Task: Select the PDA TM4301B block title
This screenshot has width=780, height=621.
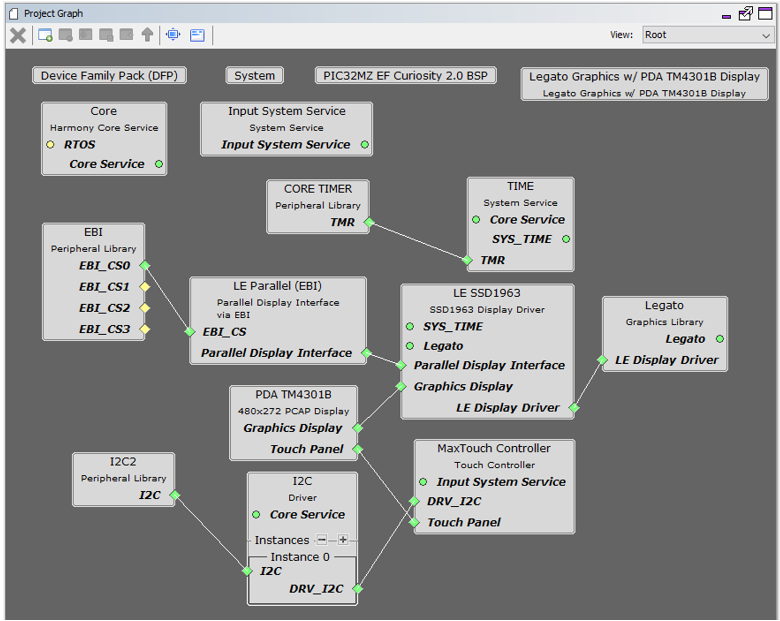Action: pyautogui.click(x=293, y=395)
